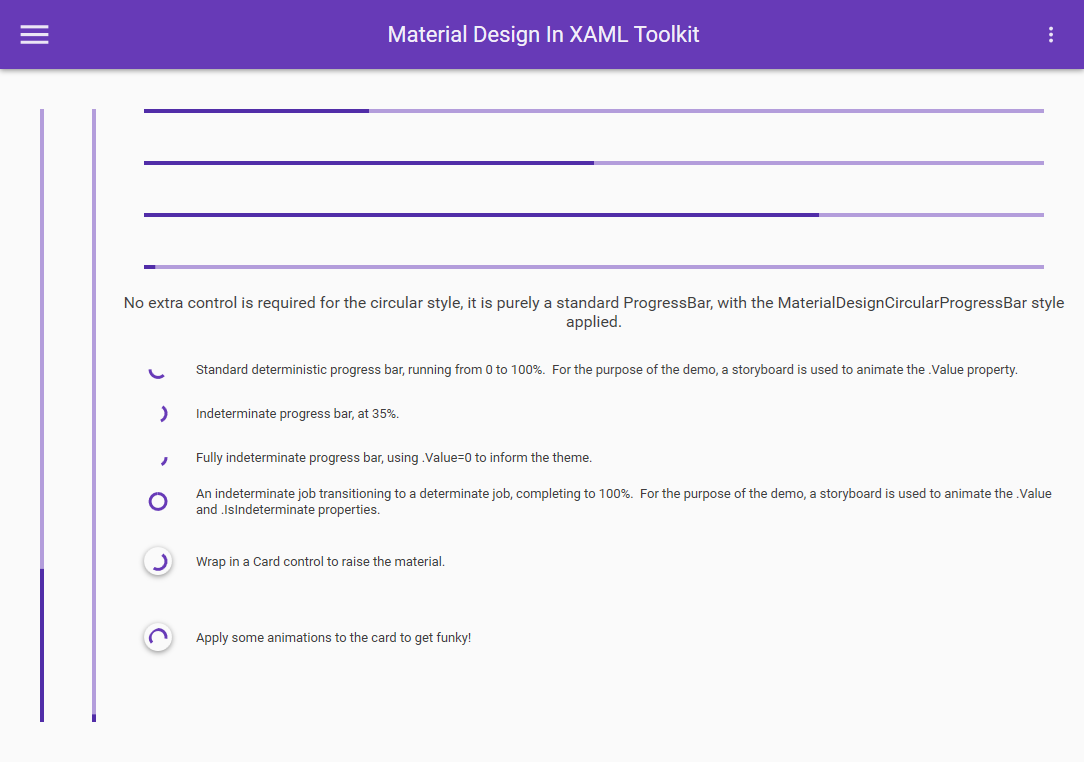Click the second horizontal progress bar at 50%
The width and height of the screenshot is (1084, 762).
pos(594,163)
